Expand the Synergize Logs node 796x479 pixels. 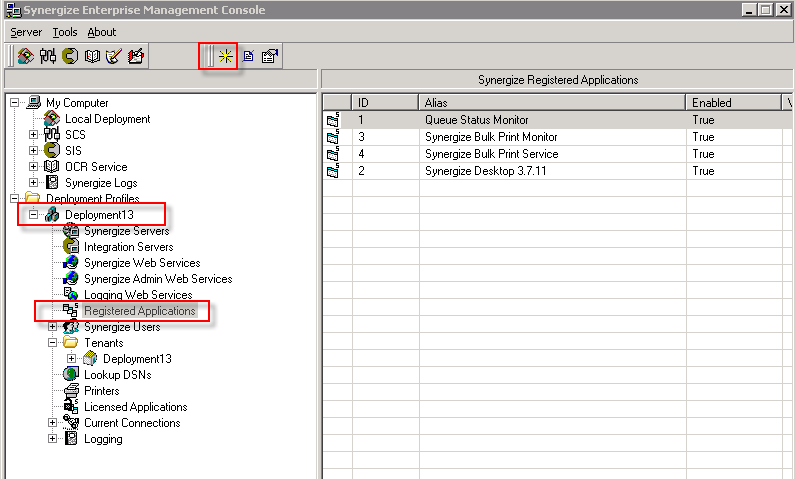click(34, 182)
